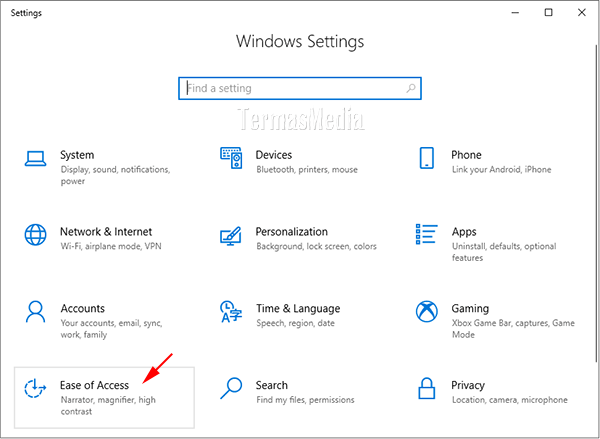The image size is (600, 439).
Task: Open the Gaming Xbox icon
Action: pos(427,312)
